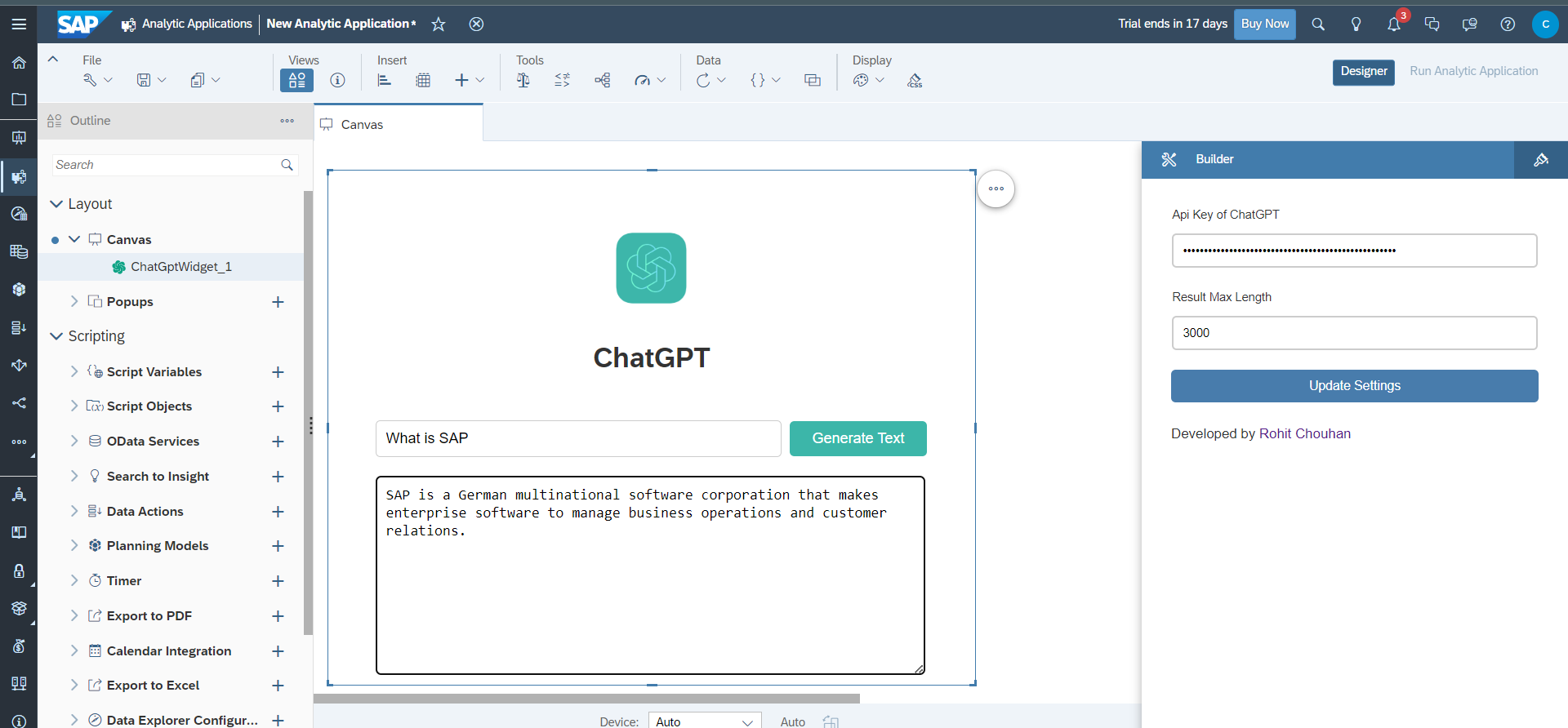Click the Outline panel vertical scrollbar
1568x728 pixels.
pyautogui.click(x=308, y=412)
